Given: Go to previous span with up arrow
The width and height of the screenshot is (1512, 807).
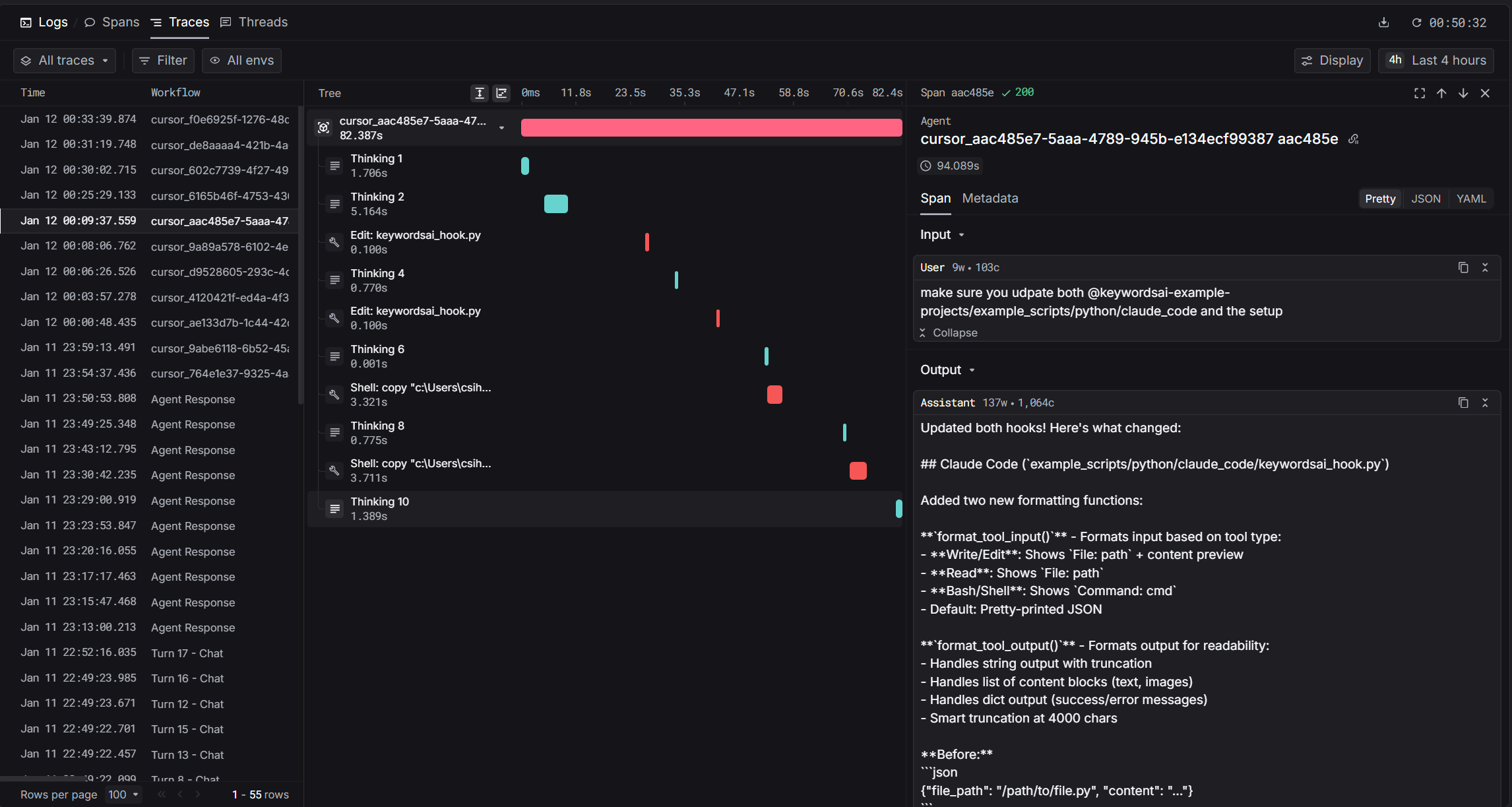Looking at the screenshot, I should point(1441,93).
